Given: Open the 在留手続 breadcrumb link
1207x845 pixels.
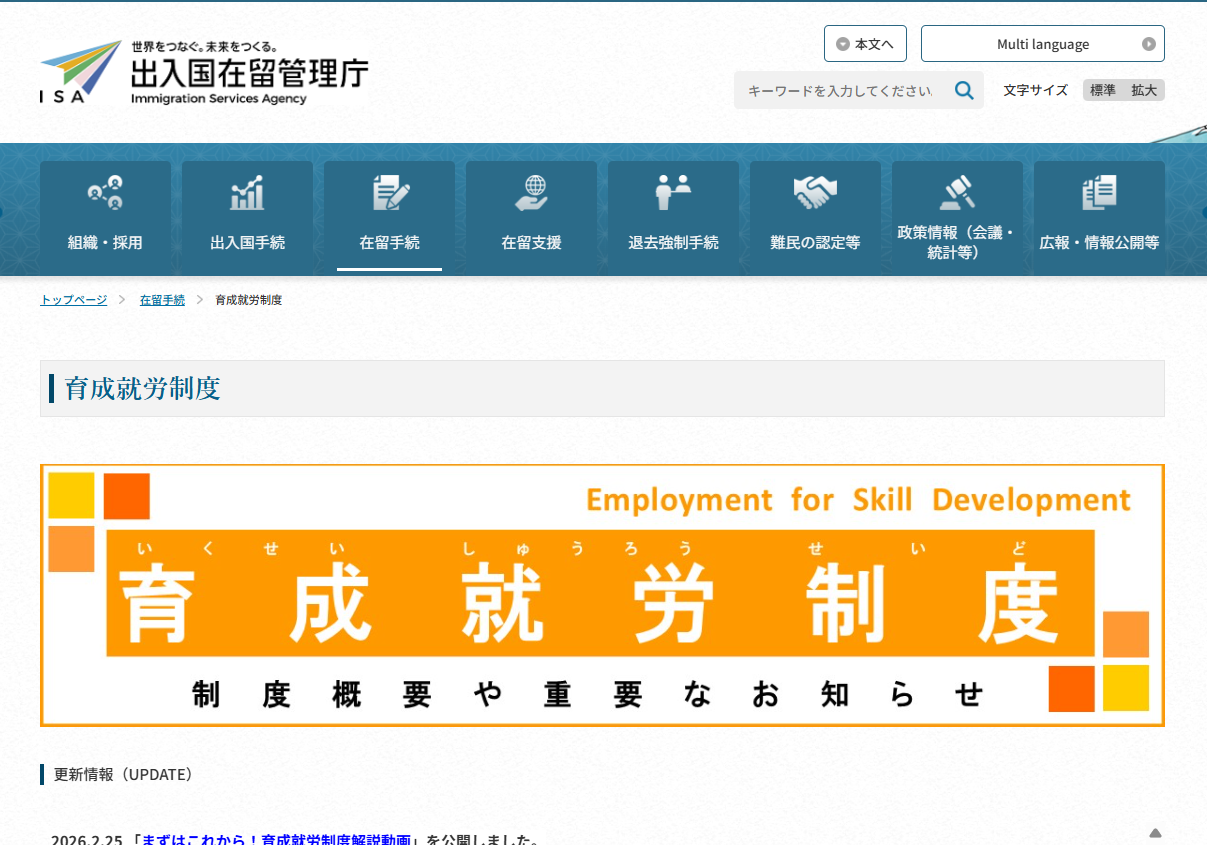Looking at the screenshot, I should 162,300.
